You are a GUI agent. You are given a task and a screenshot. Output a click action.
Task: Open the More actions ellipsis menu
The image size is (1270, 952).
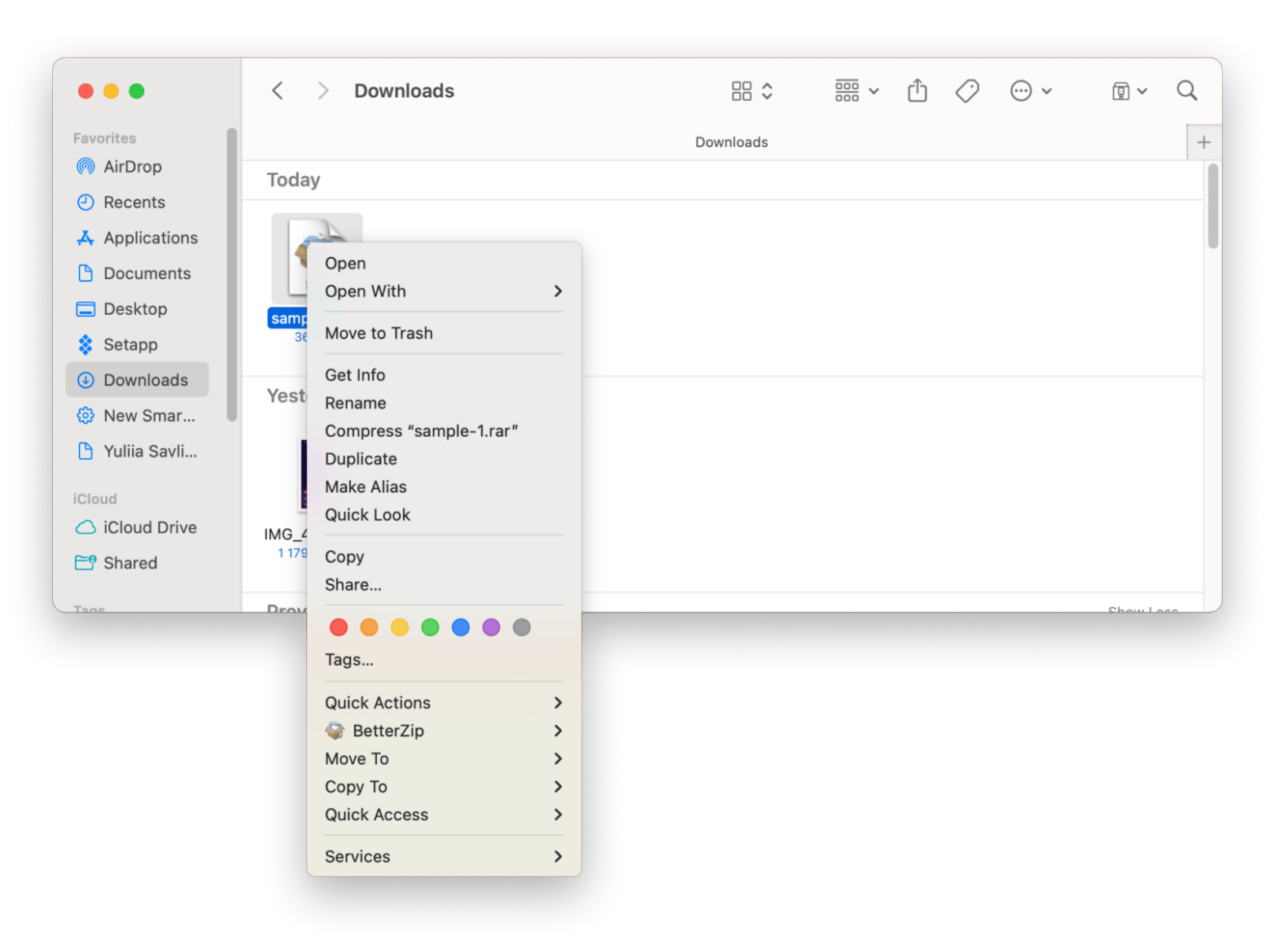[x=1030, y=90]
